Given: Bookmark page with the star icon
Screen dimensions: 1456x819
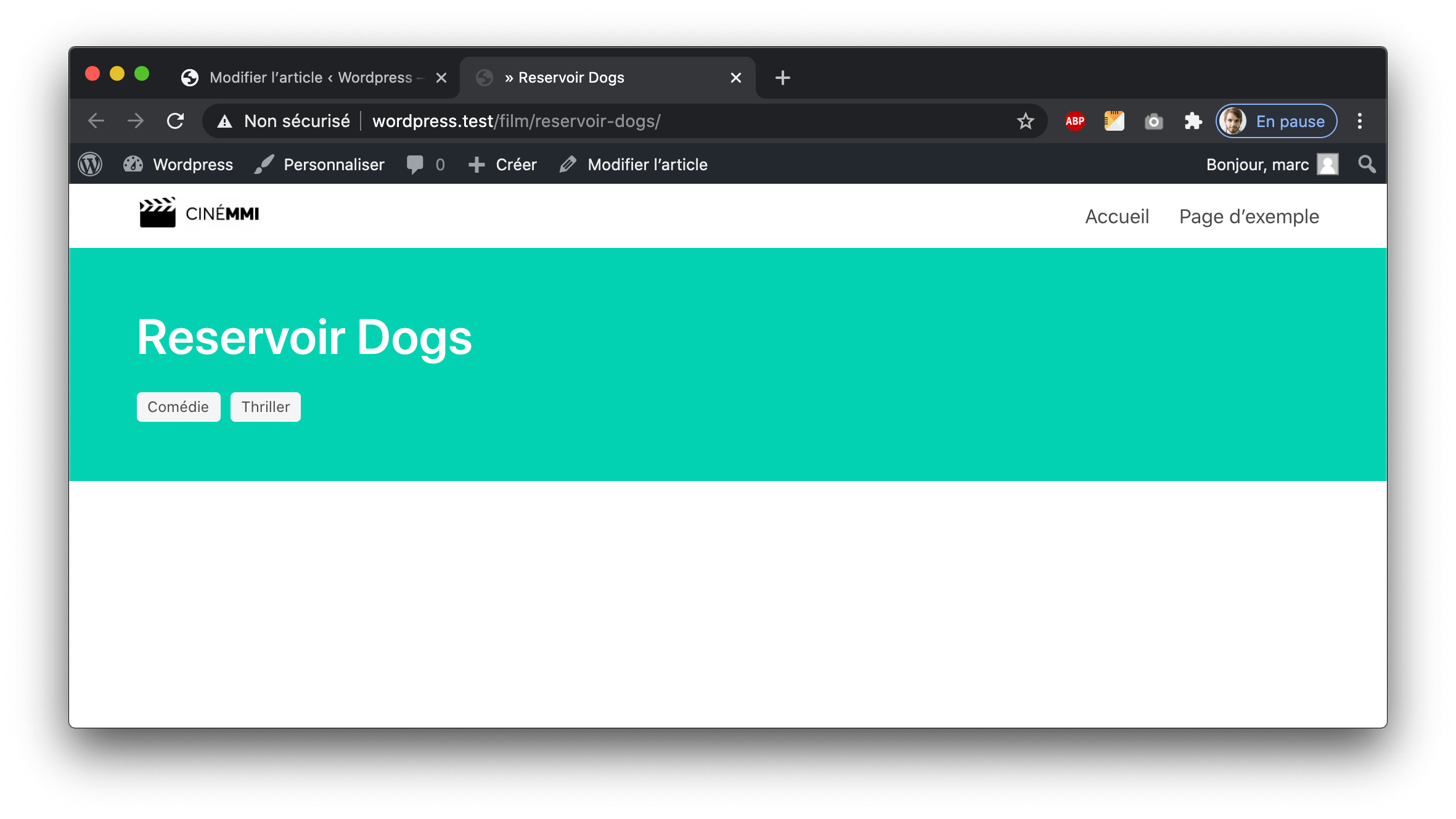Looking at the screenshot, I should pos(1025,121).
